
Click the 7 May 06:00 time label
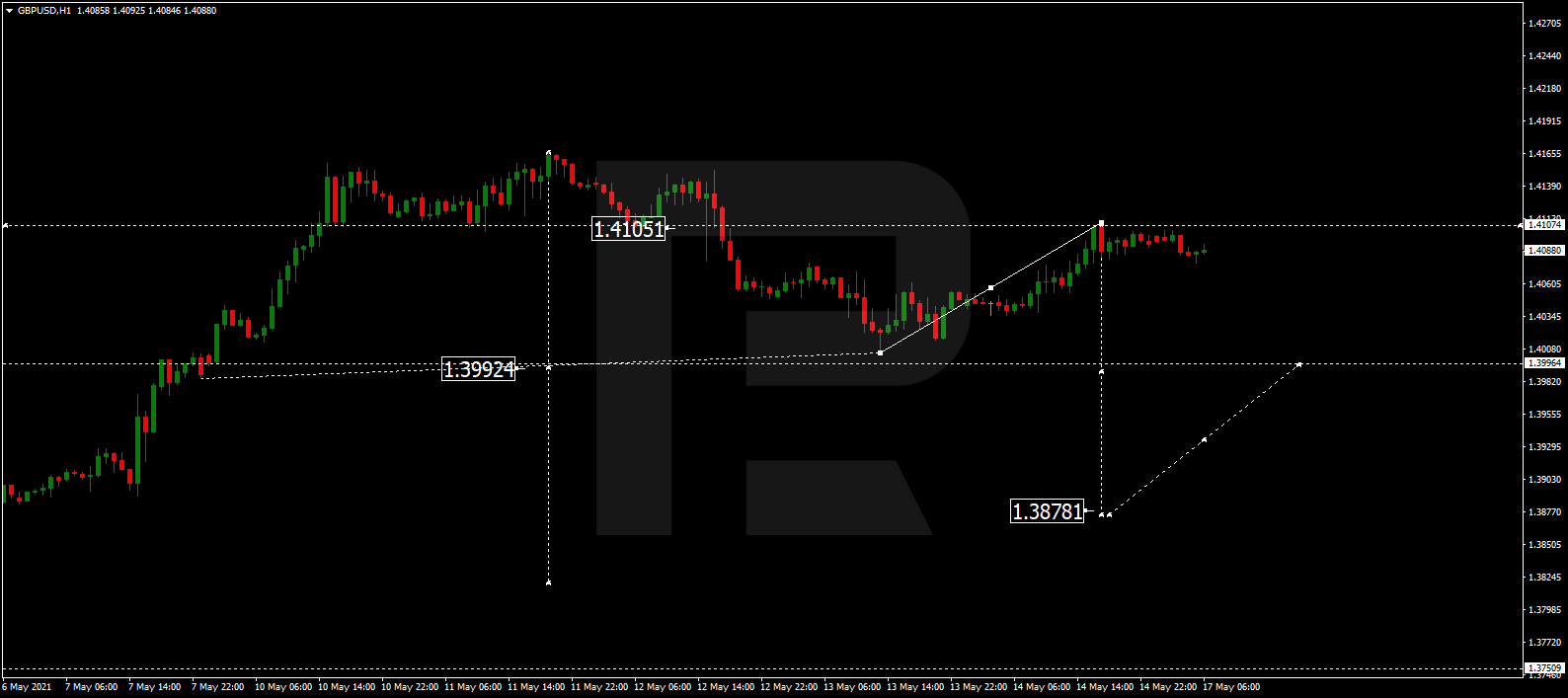(x=91, y=687)
